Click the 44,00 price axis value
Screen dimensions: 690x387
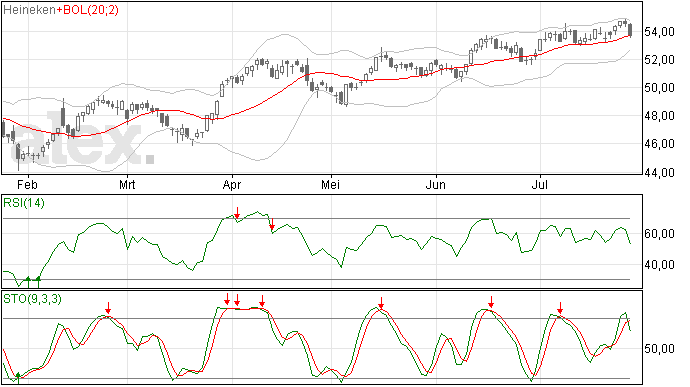coord(659,172)
